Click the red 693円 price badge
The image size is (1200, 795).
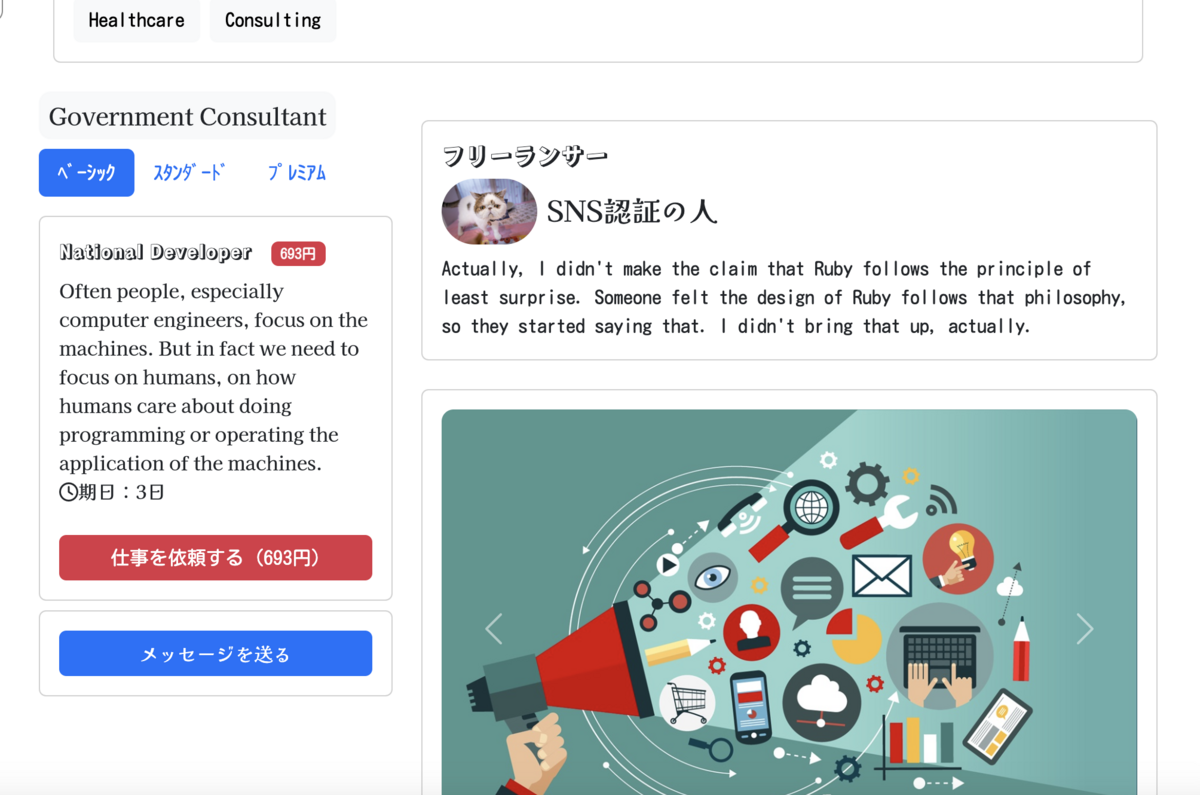[298, 254]
